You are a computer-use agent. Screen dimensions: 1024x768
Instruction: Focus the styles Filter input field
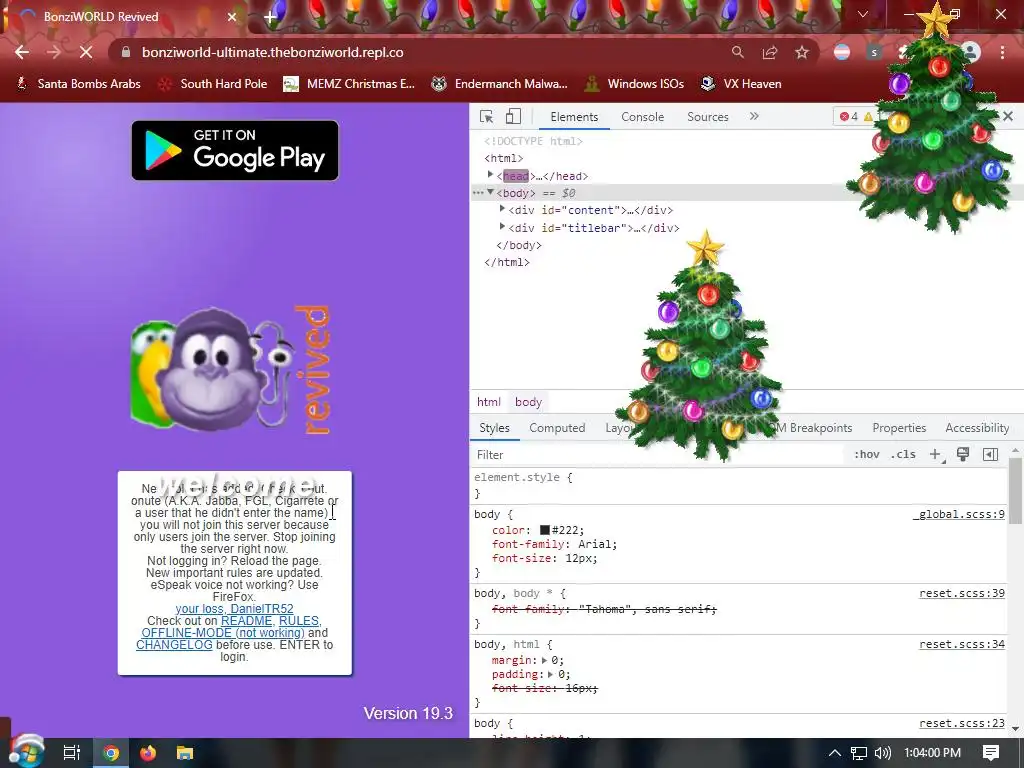coord(656,455)
